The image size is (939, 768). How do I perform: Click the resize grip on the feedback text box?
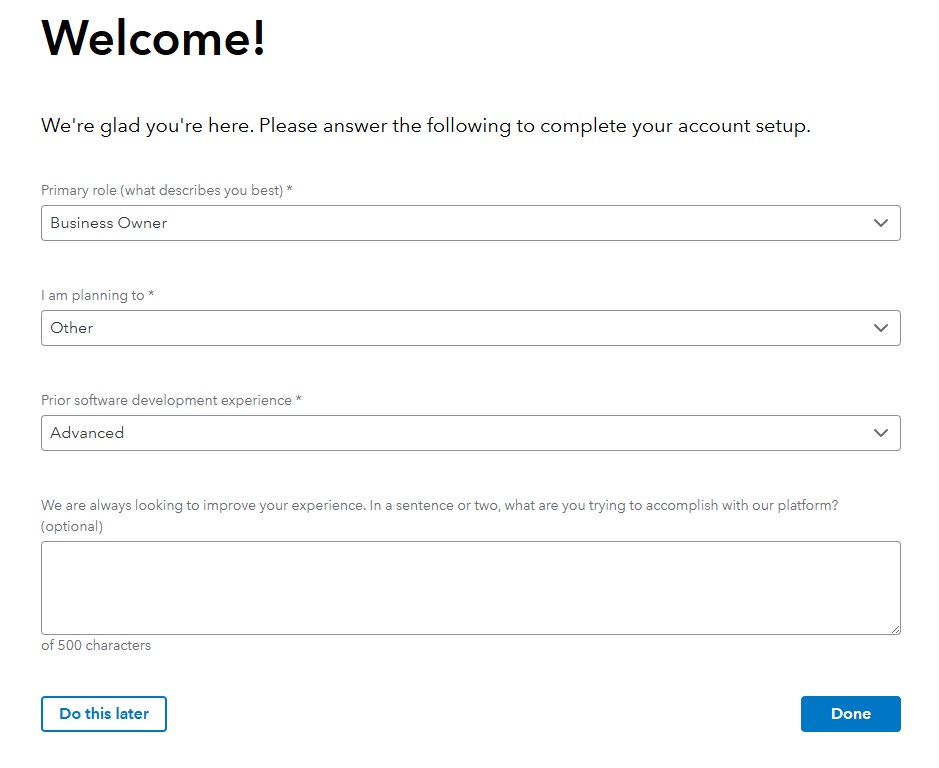pos(893,627)
